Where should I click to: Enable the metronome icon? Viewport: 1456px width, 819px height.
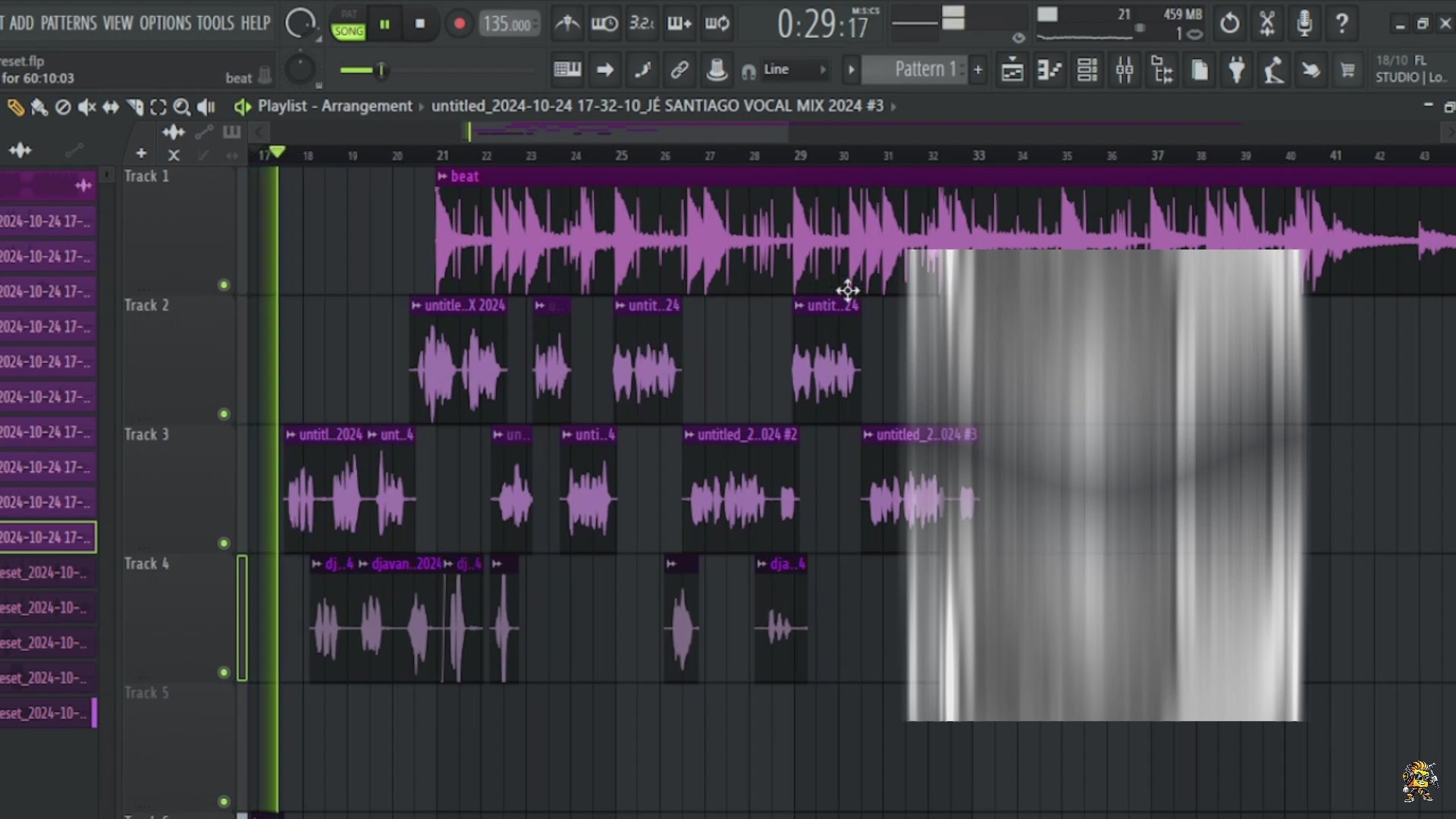pyautogui.click(x=567, y=24)
